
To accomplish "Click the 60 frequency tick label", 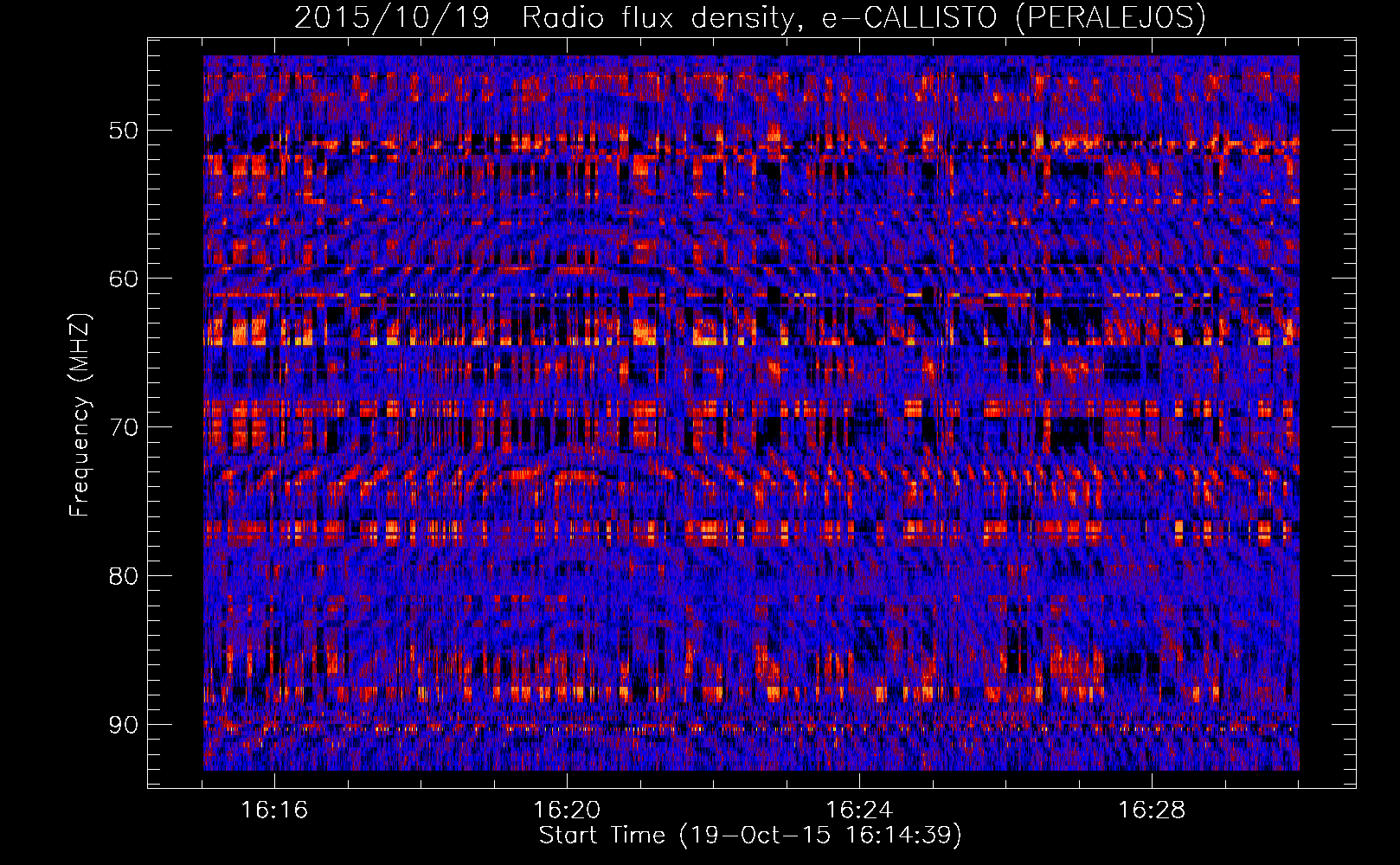I will click(123, 279).
